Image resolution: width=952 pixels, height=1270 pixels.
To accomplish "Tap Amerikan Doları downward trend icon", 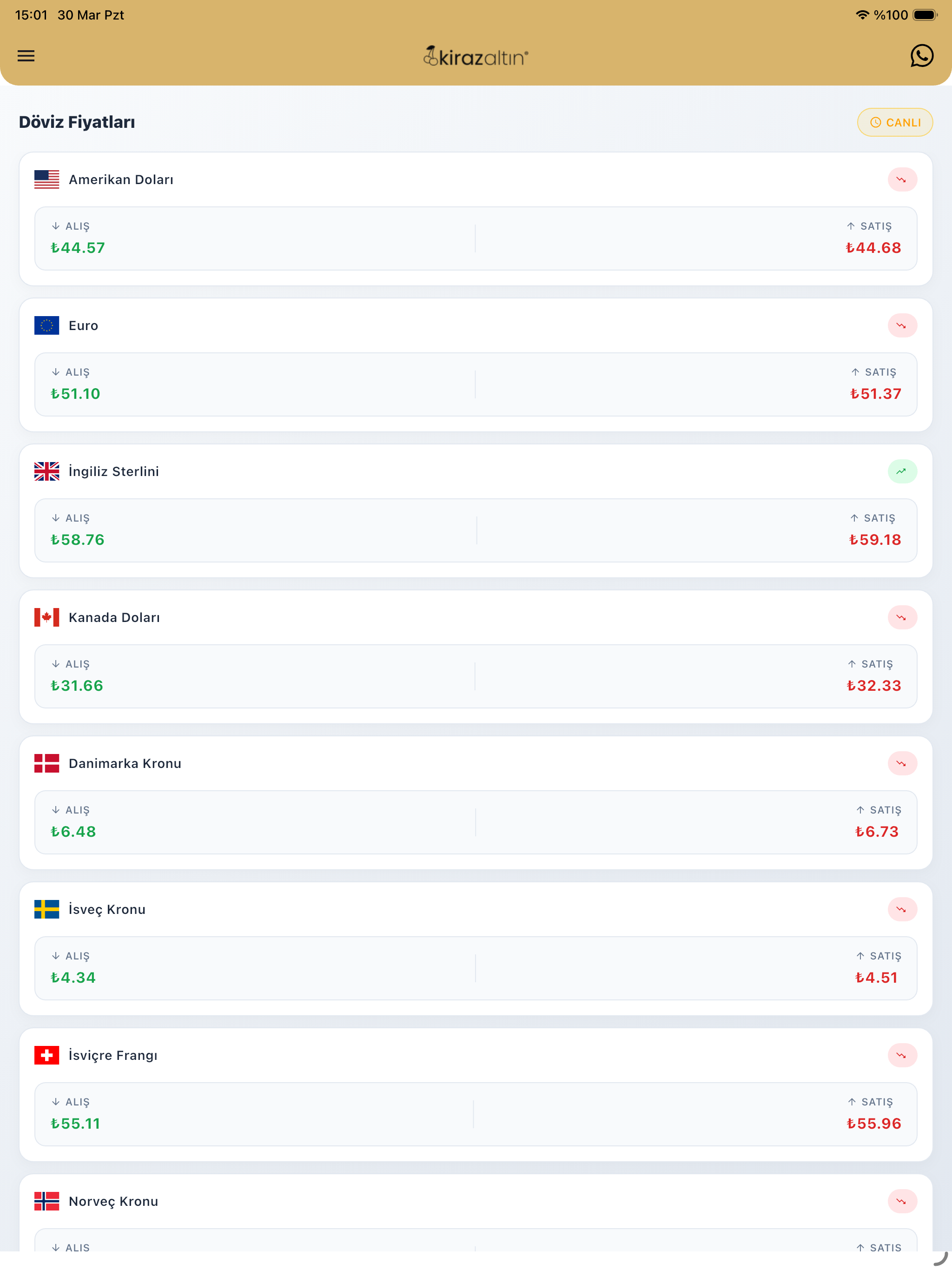I will [x=901, y=180].
